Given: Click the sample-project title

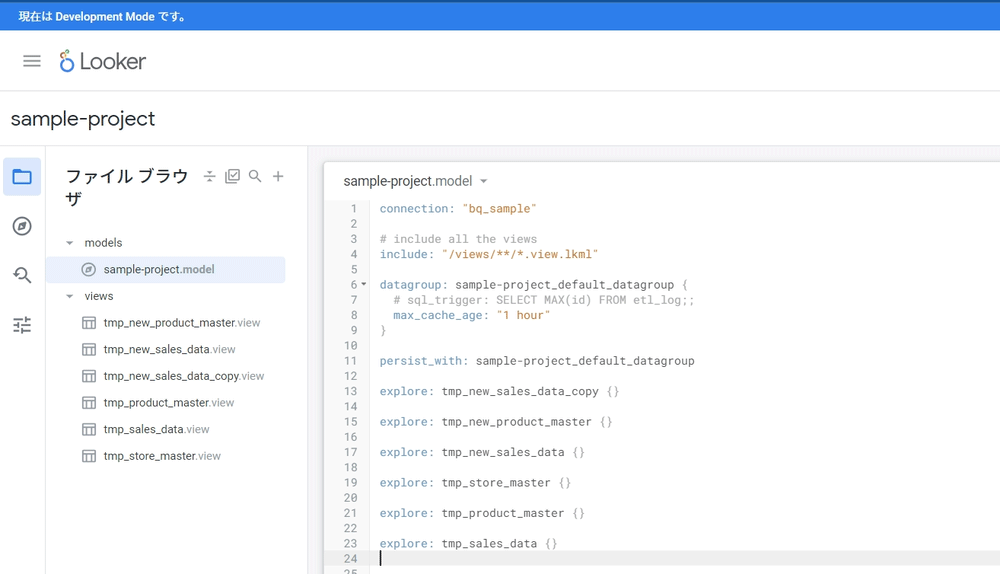Looking at the screenshot, I should [x=83, y=119].
